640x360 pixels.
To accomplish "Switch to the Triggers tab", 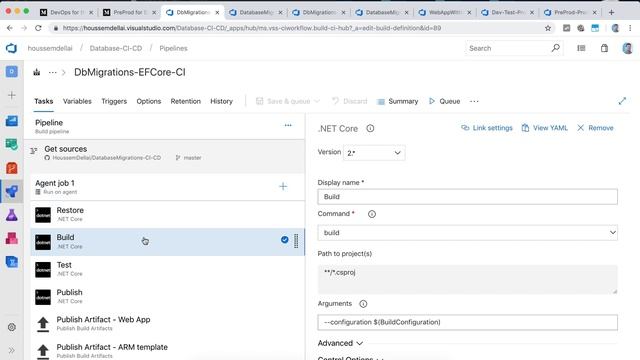I will click(x=114, y=101).
